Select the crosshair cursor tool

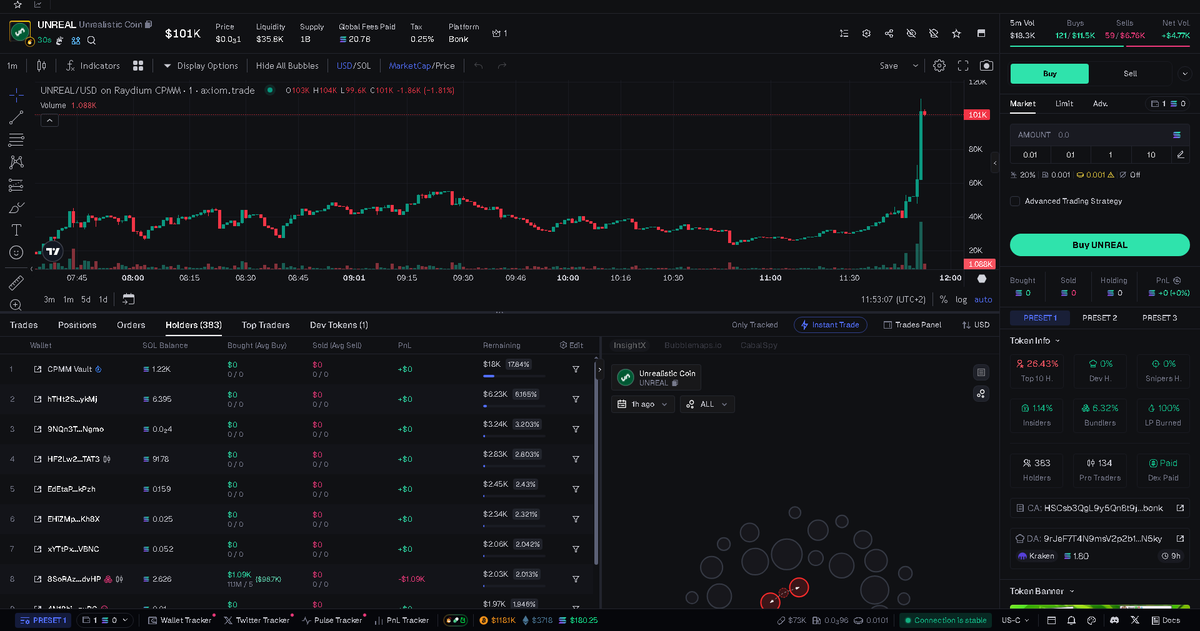tap(16, 95)
